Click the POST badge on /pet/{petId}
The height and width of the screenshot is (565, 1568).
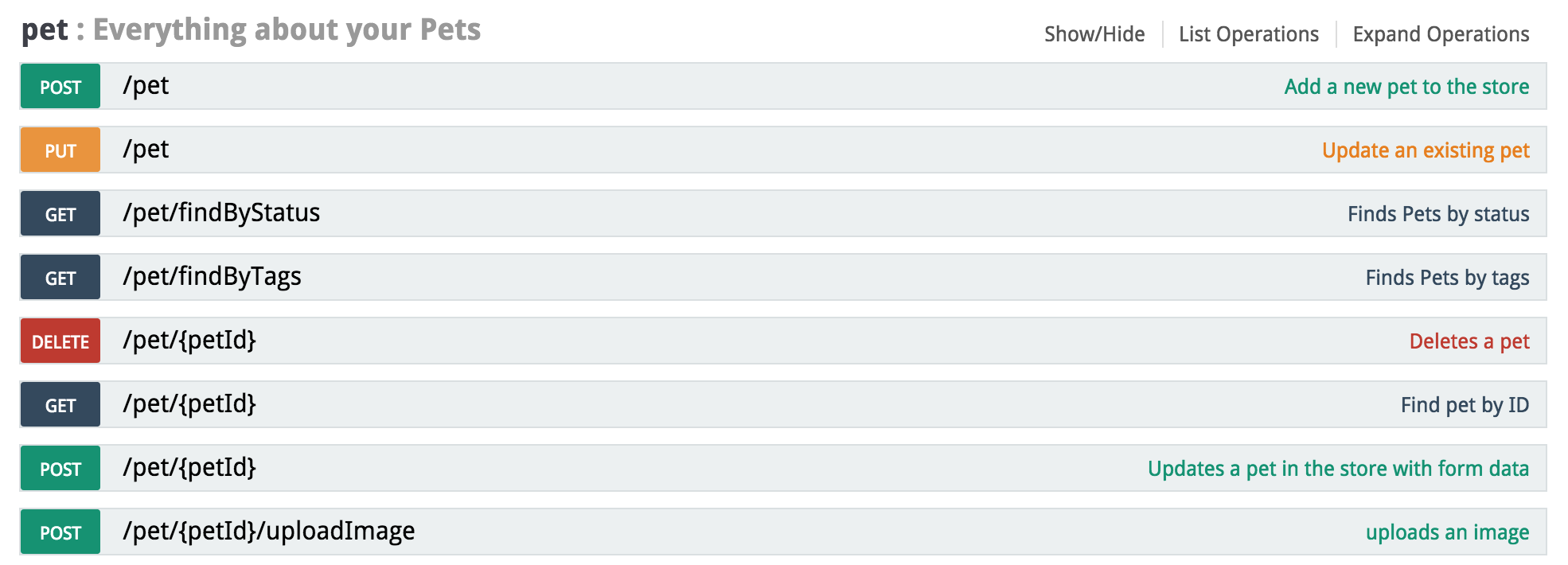[x=59, y=469]
